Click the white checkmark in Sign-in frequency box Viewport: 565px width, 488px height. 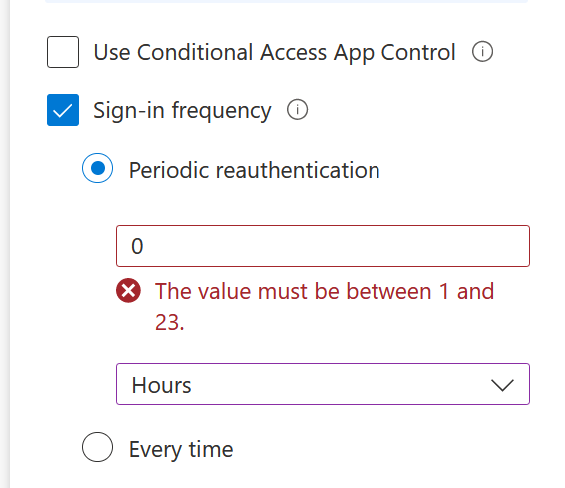point(63,111)
